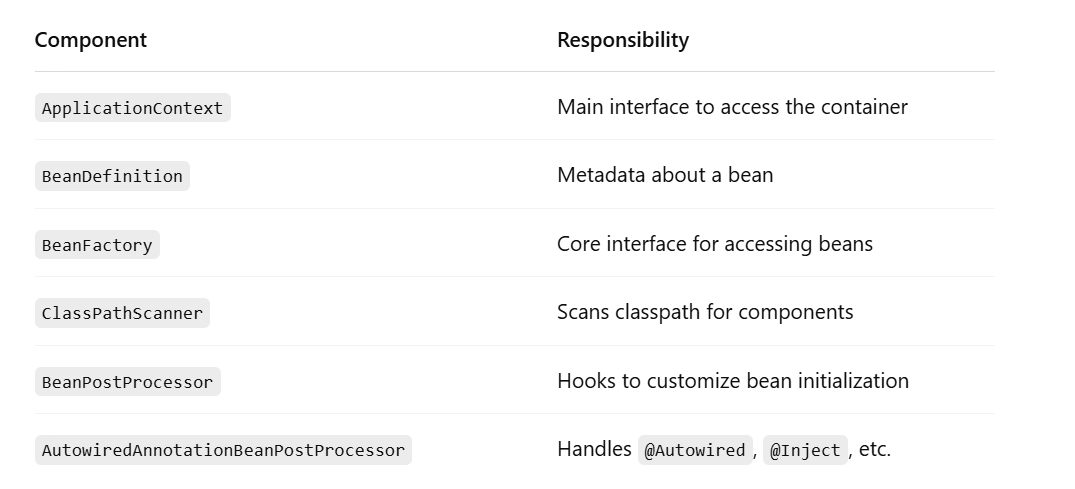Click the BeanFactory code label

(x=97, y=245)
